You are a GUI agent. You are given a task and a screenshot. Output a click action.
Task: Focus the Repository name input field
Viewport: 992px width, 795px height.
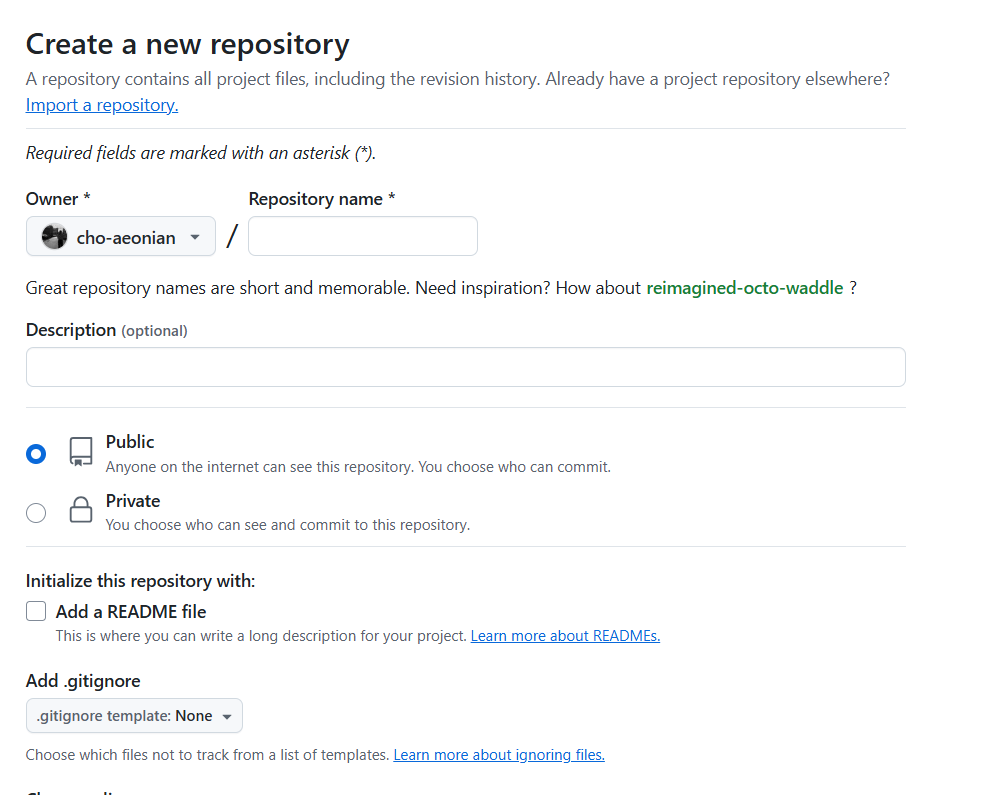(363, 237)
